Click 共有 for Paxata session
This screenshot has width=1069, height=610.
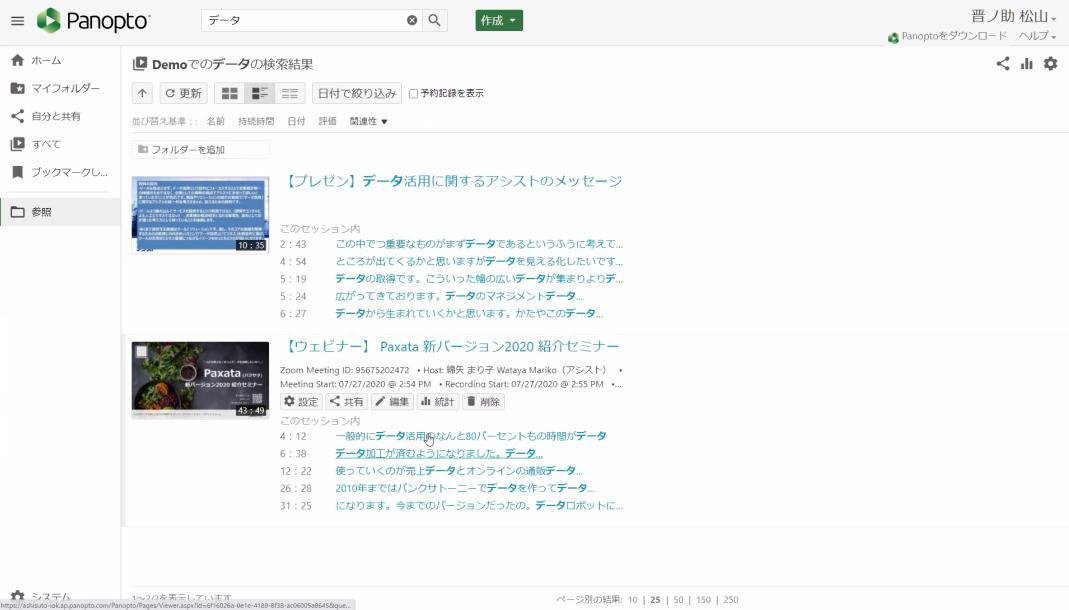[x=346, y=402]
